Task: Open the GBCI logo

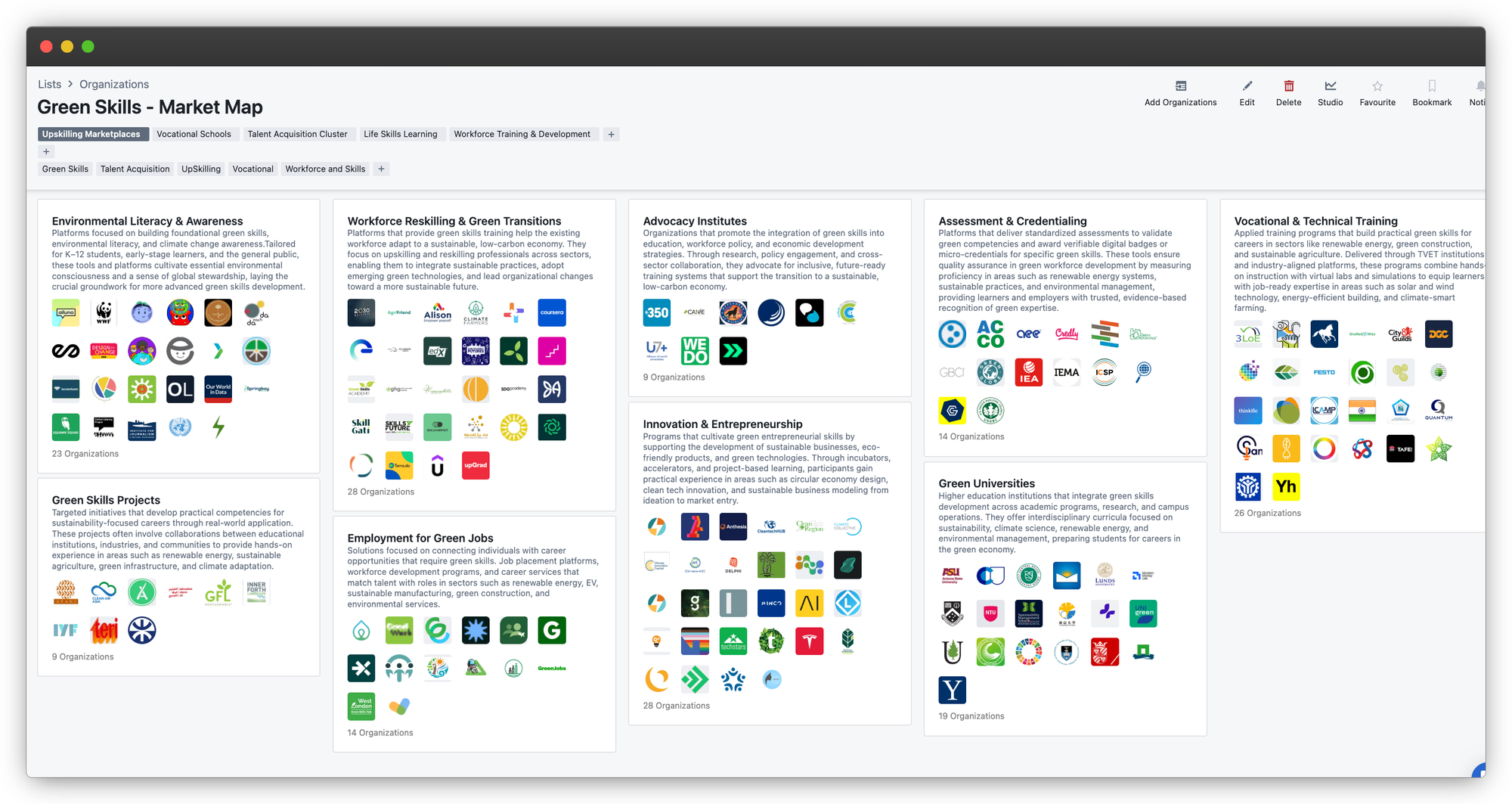Action: click(953, 372)
